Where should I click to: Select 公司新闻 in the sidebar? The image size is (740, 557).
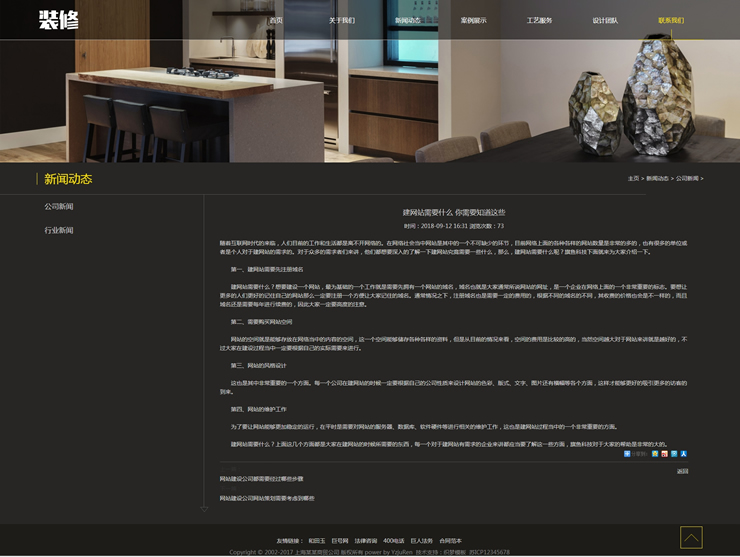(x=59, y=206)
